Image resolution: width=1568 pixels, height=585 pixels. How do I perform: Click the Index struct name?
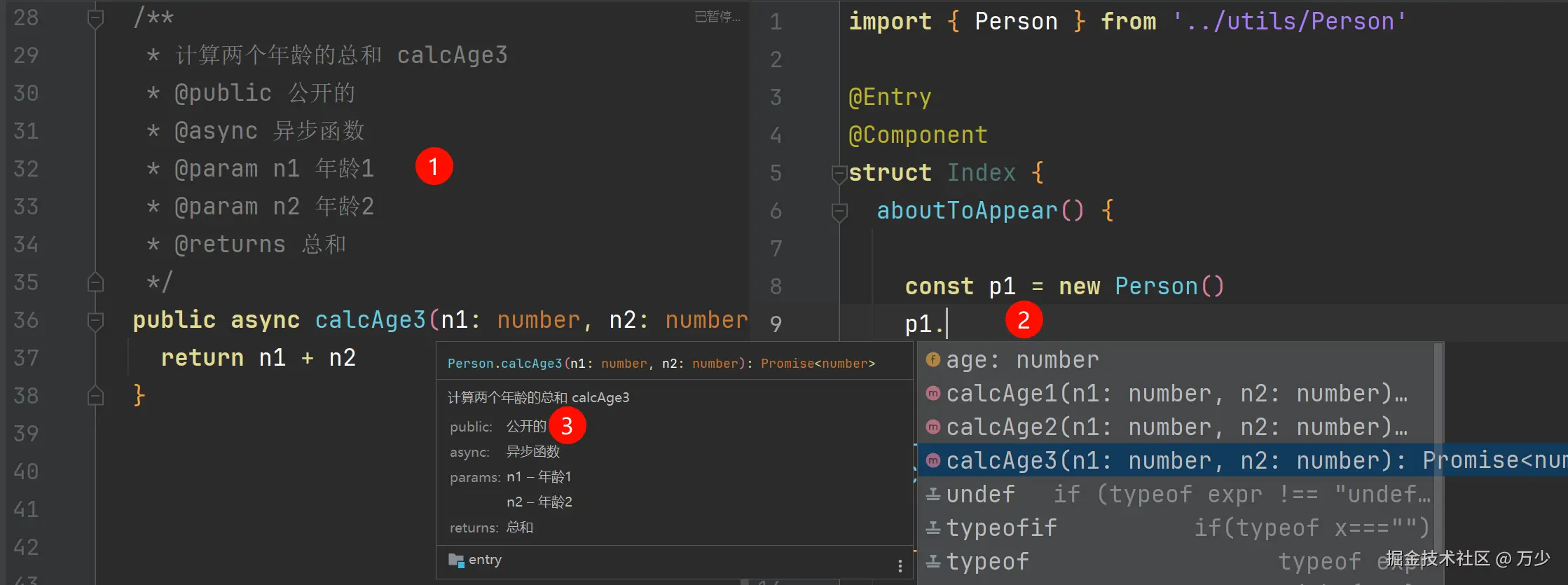(x=981, y=172)
